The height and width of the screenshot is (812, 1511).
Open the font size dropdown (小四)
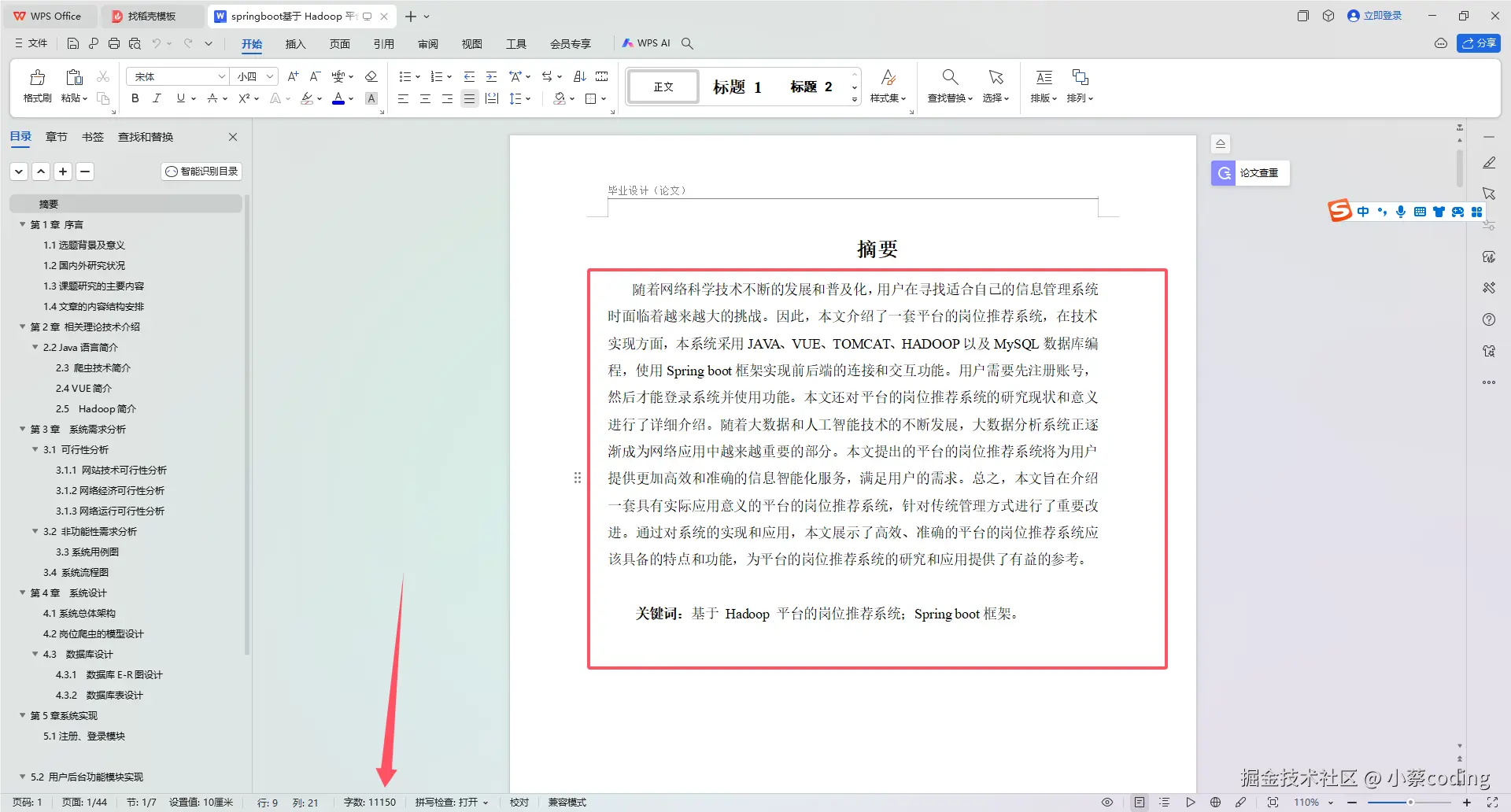[x=269, y=76]
